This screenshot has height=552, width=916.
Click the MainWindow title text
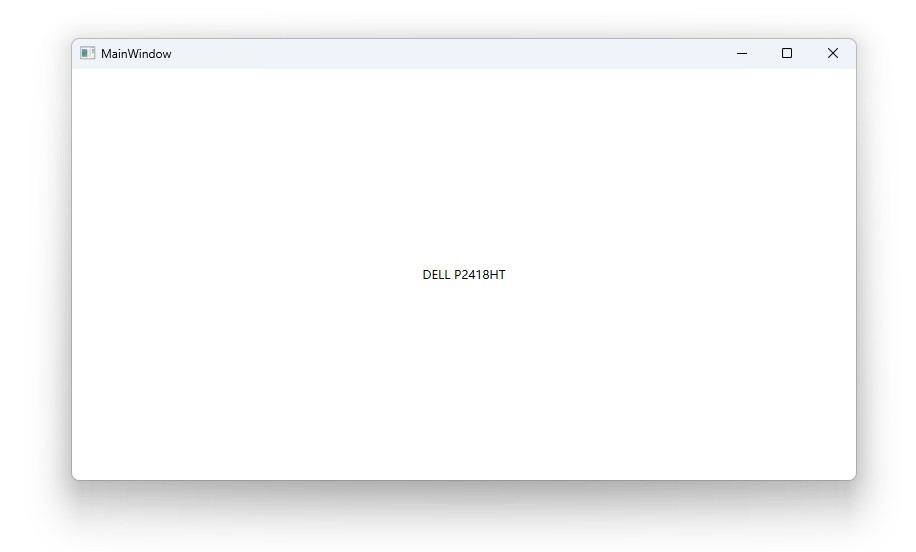click(x=136, y=54)
